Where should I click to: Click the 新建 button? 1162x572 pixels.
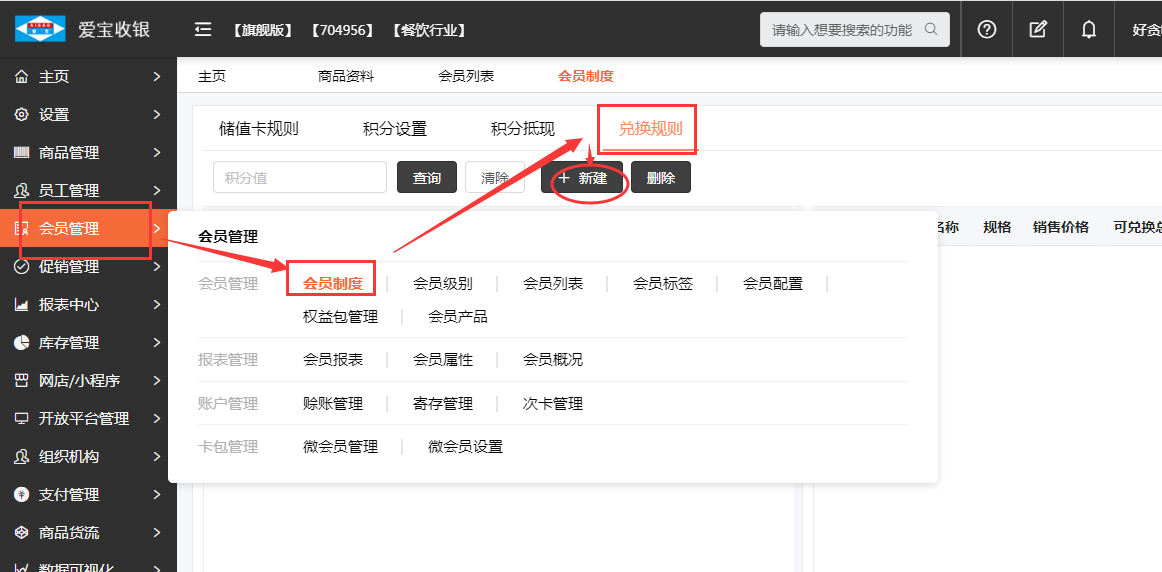pyautogui.click(x=582, y=178)
